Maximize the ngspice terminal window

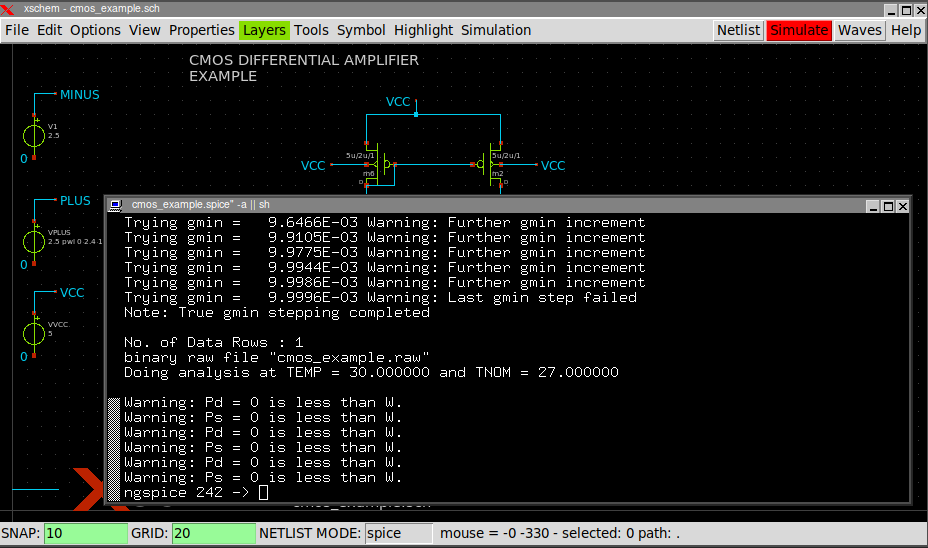click(888, 205)
